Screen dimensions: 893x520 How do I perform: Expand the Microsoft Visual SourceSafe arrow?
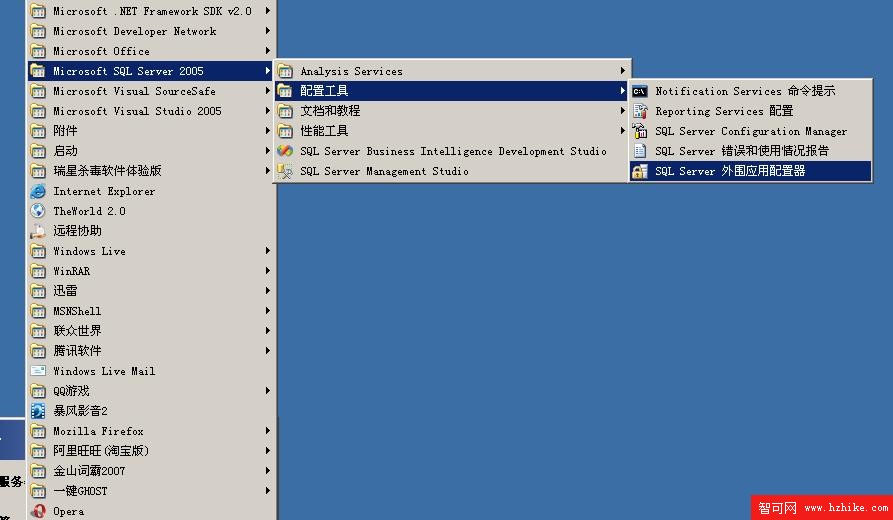coord(268,91)
